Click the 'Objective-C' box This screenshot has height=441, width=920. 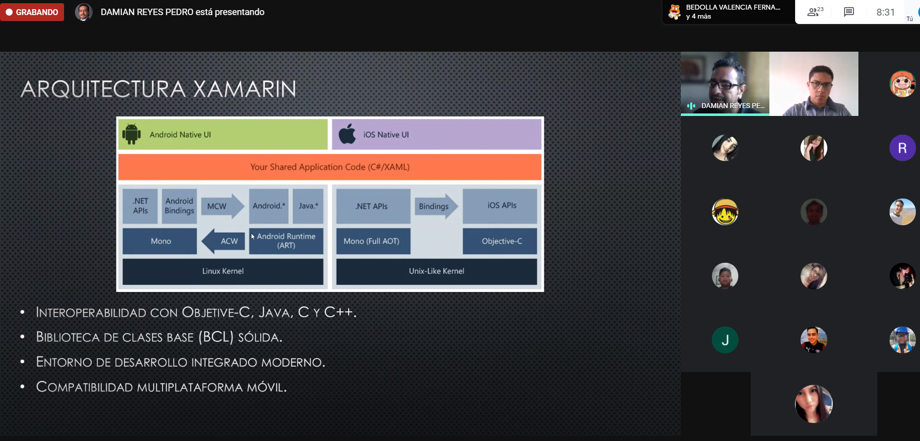tap(500, 241)
